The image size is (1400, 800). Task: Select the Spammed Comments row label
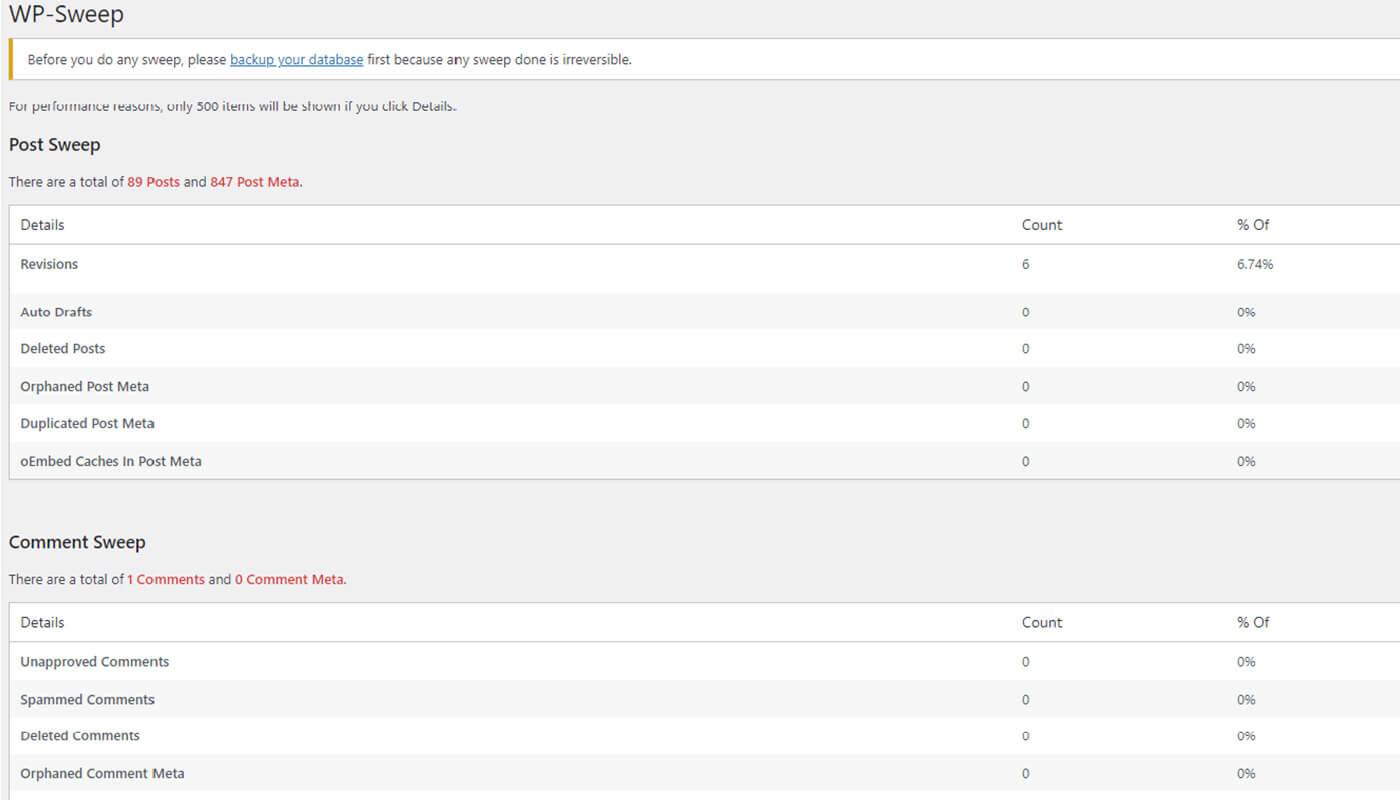(87, 699)
